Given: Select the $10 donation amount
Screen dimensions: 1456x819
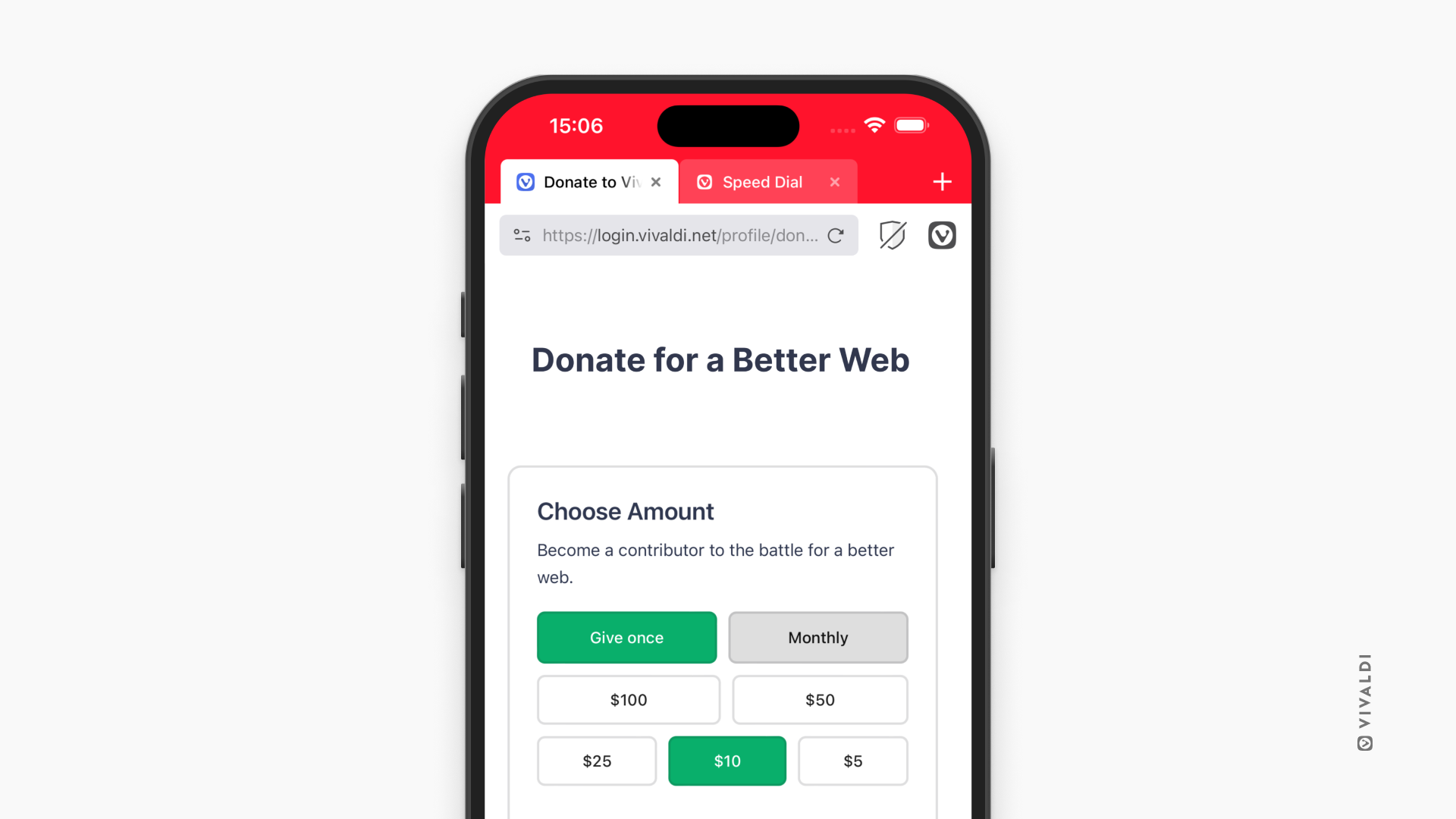Looking at the screenshot, I should coord(728,760).
